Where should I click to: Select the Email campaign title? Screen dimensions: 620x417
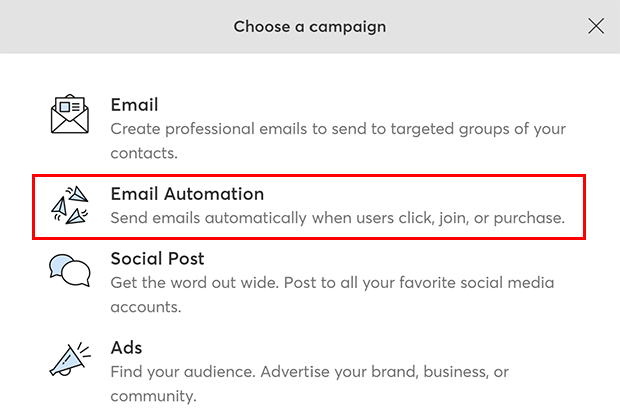134,105
